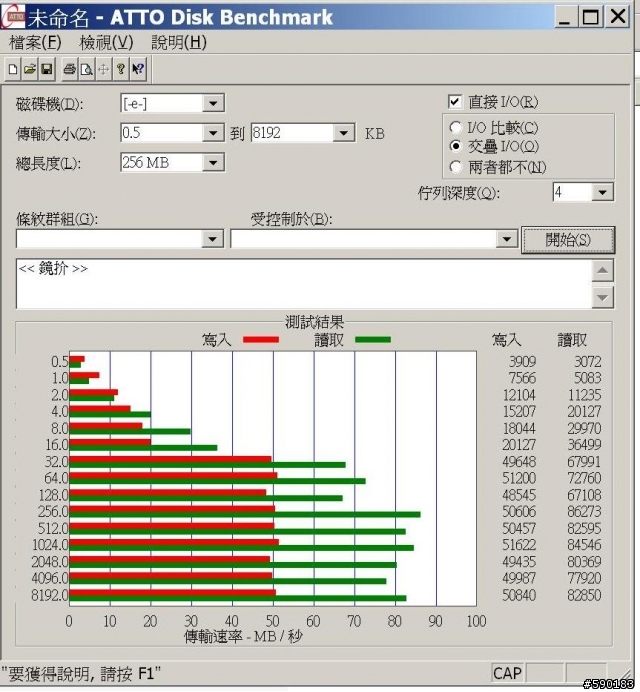640x692 pixels.
Task: Click the 256.0 row label in chart
Action: point(53,511)
